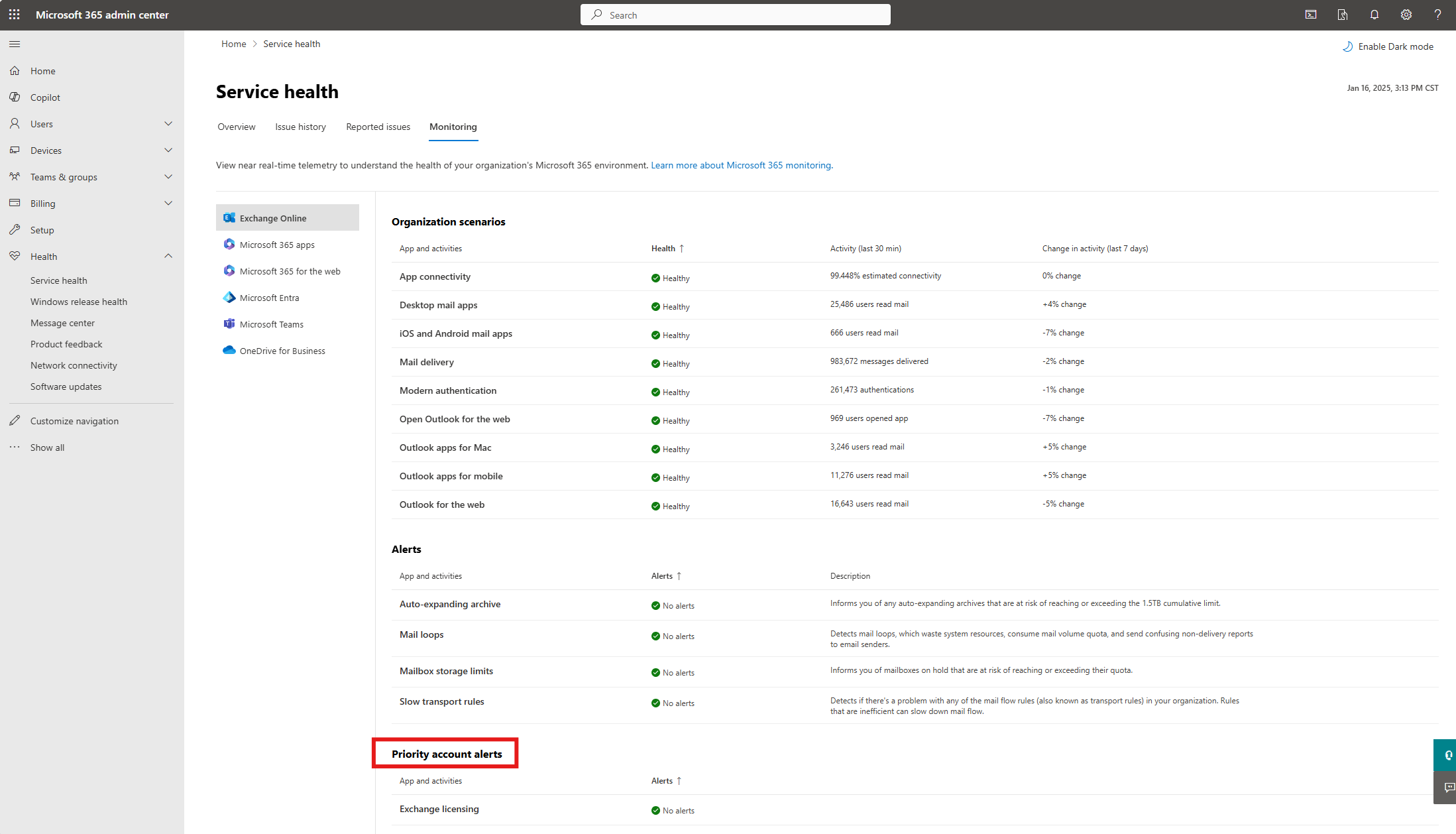Enable Dark mode toggle

click(x=1388, y=46)
